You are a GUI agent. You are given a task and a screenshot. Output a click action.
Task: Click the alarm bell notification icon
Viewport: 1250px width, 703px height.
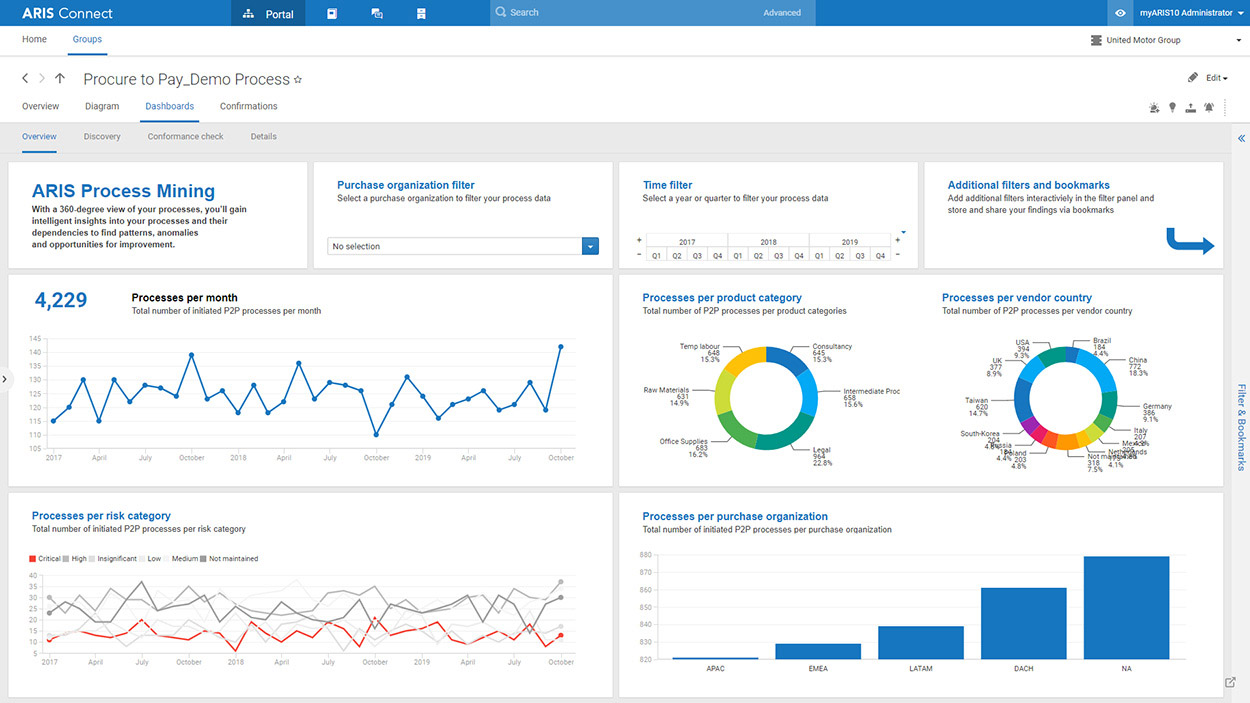pos(1209,107)
